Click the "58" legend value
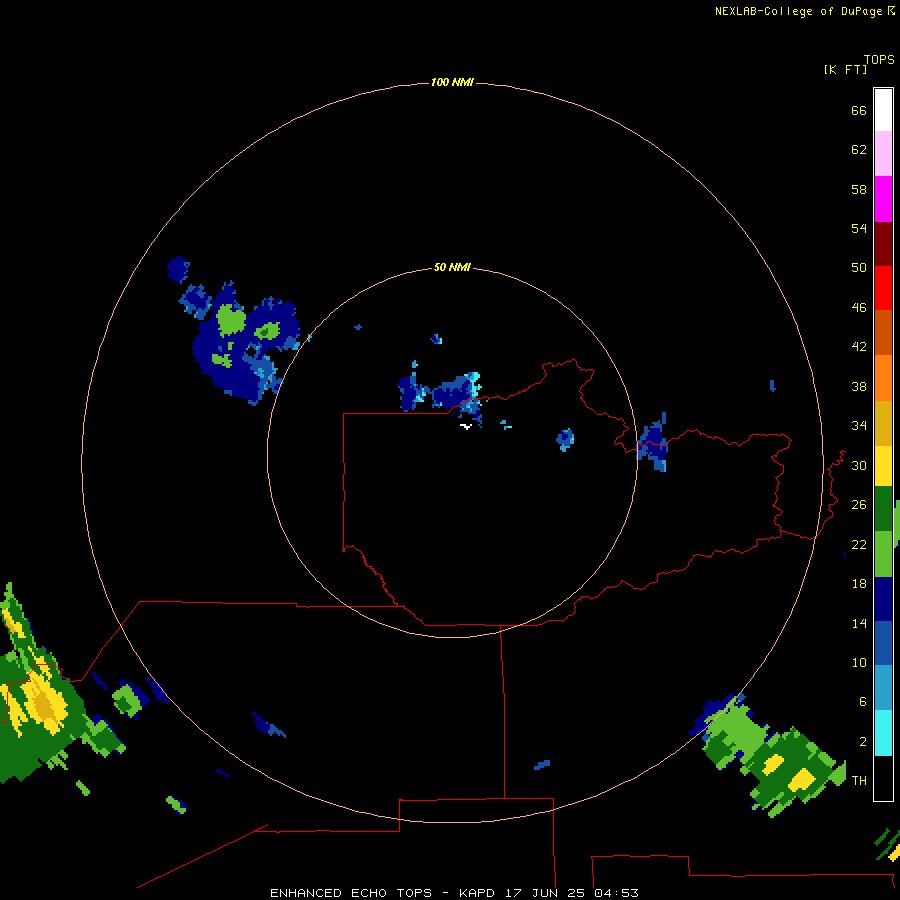The width and height of the screenshot is (900, 900). point(859,189)
